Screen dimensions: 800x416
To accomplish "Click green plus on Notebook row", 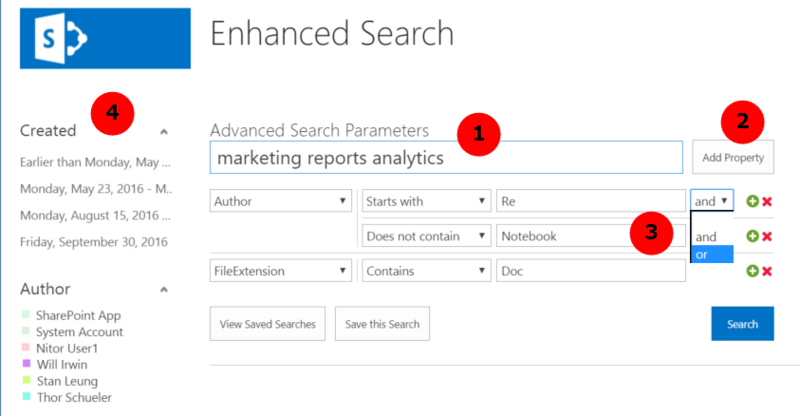I will 752,236.
